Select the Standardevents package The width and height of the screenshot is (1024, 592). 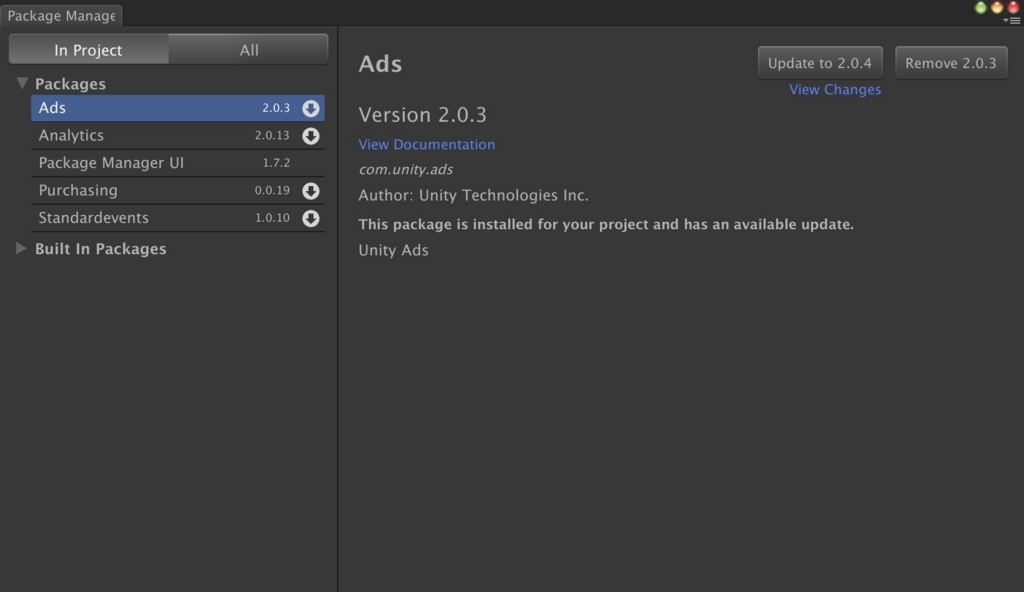[178, 218]
